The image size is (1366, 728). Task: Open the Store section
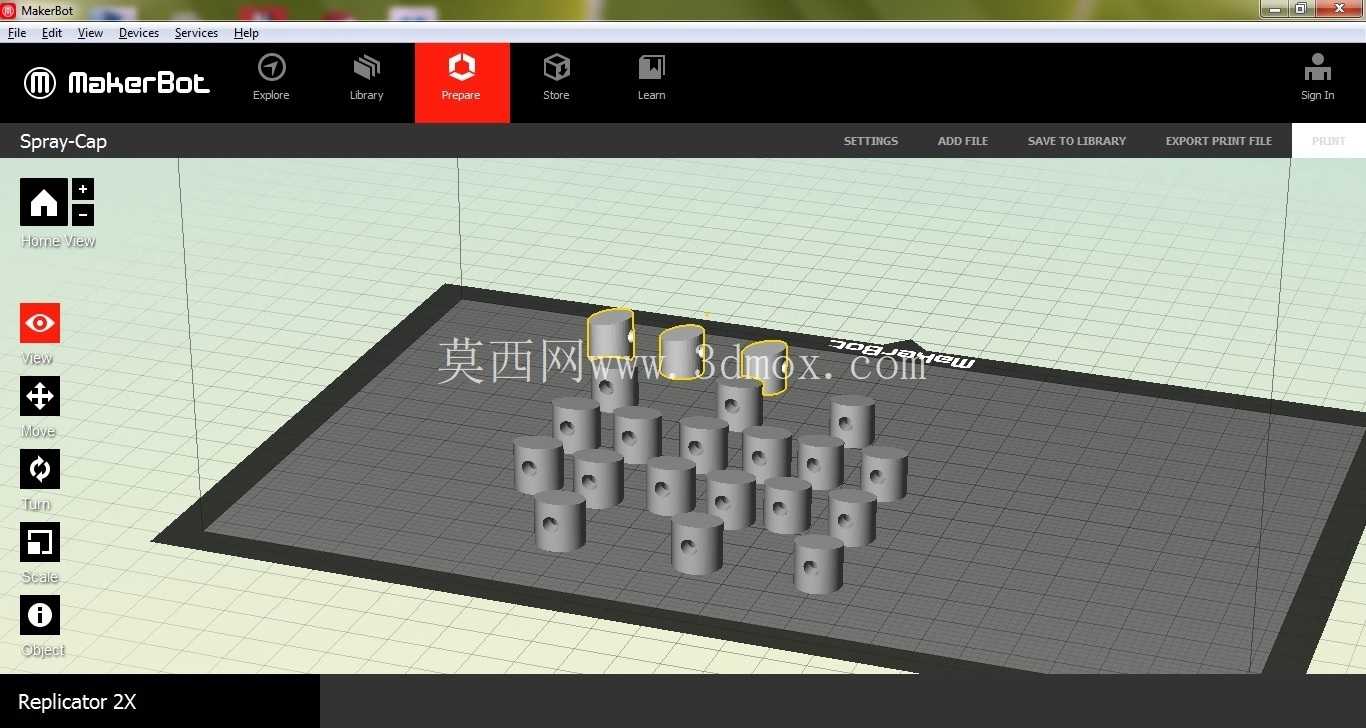(x=556, y=78)
